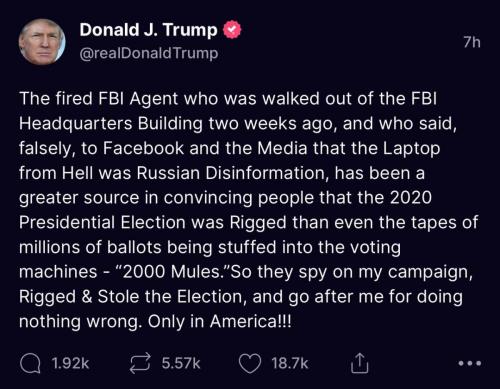Click the "Russian Disinformation" phrase
The width and height of the screenshot is (500, 389).
232,173
